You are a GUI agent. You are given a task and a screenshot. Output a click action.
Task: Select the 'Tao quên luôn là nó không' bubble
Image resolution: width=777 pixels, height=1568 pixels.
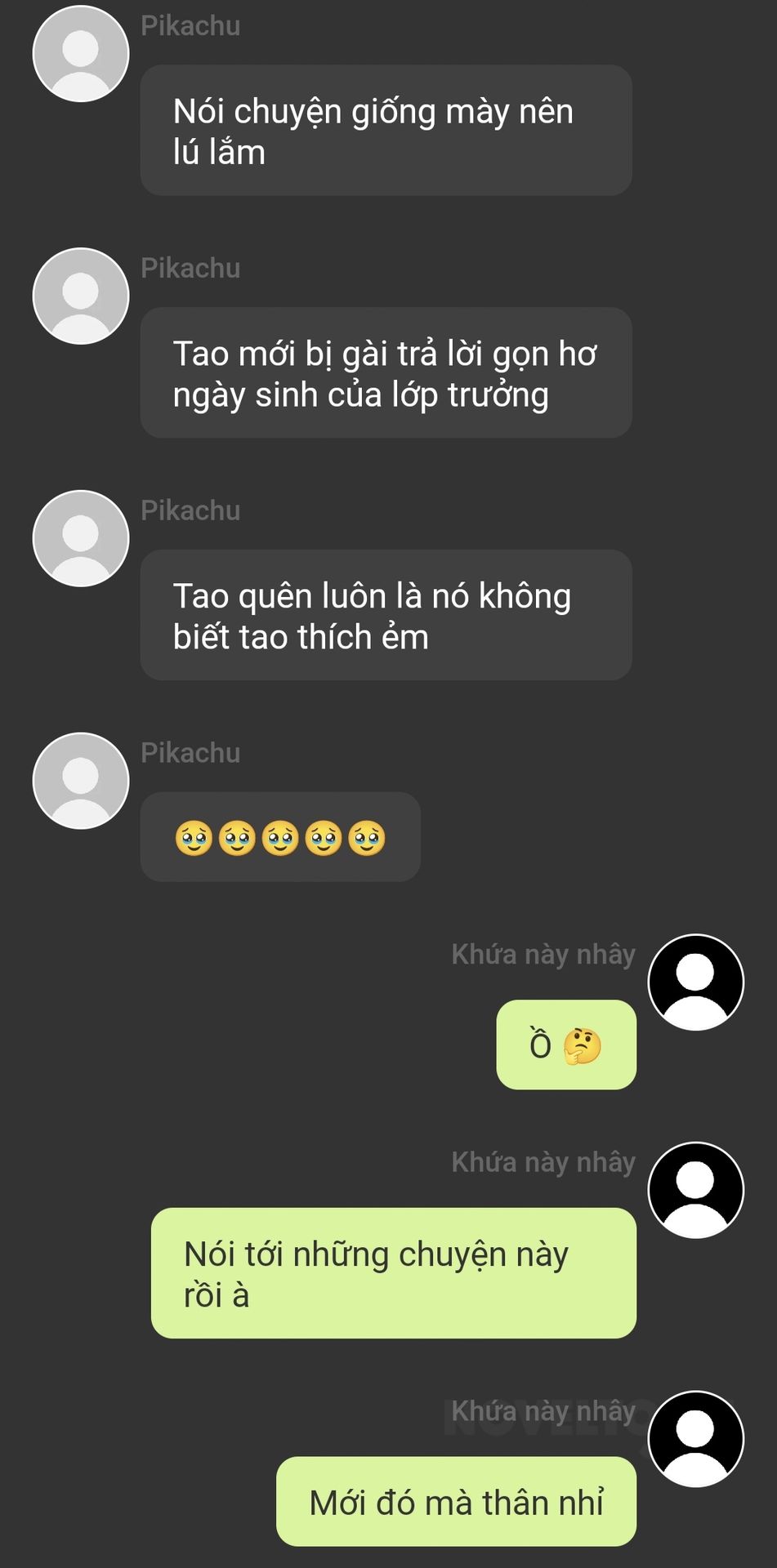[386, 615]
